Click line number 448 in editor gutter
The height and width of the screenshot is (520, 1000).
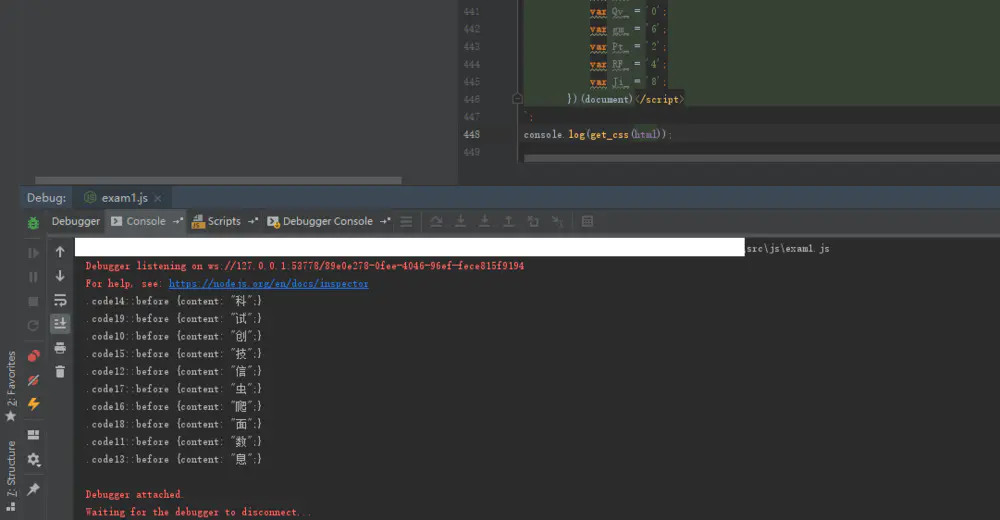(472, 135)
